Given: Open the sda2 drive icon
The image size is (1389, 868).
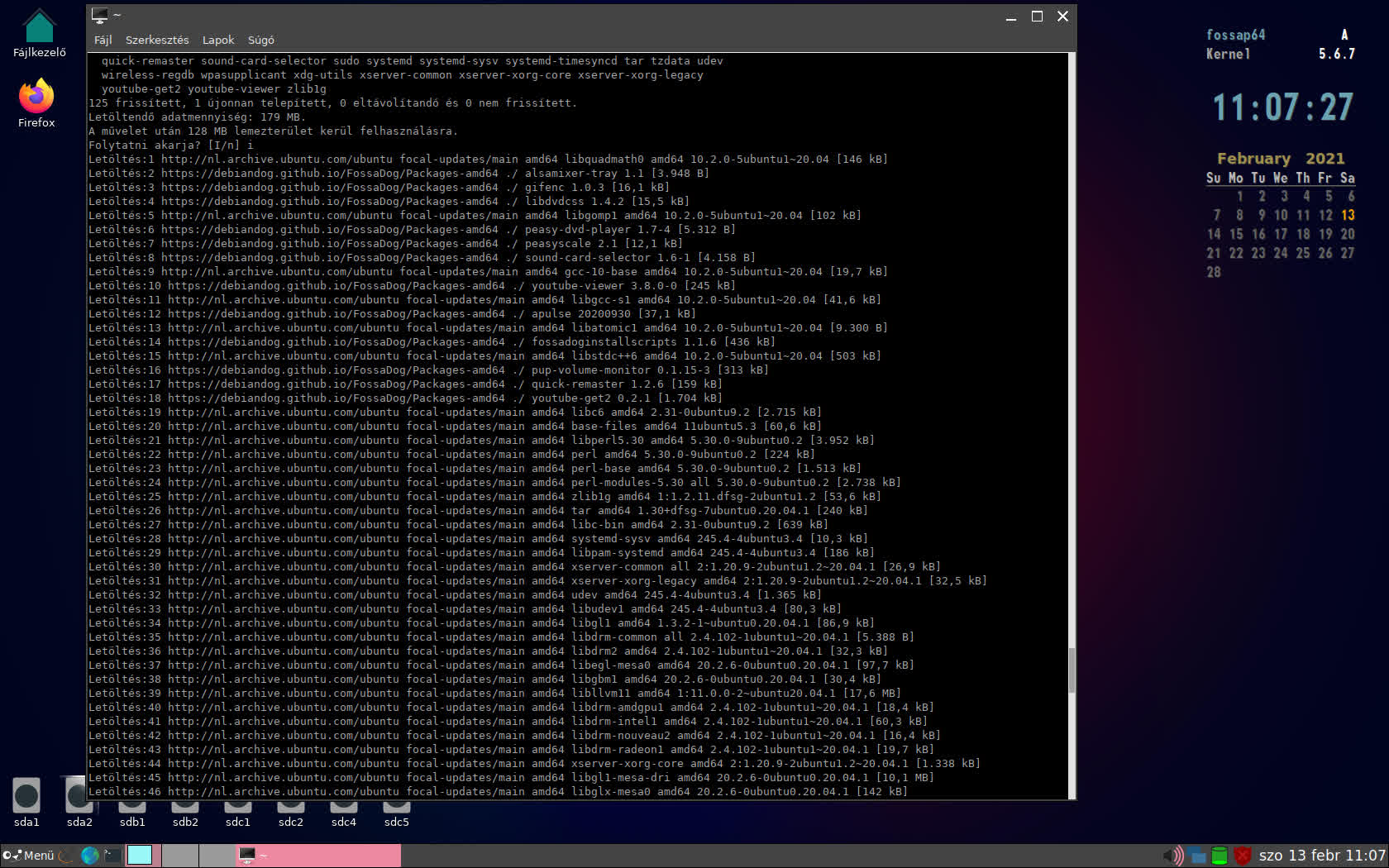Looking at the screenshot, I should coord(79,802).
